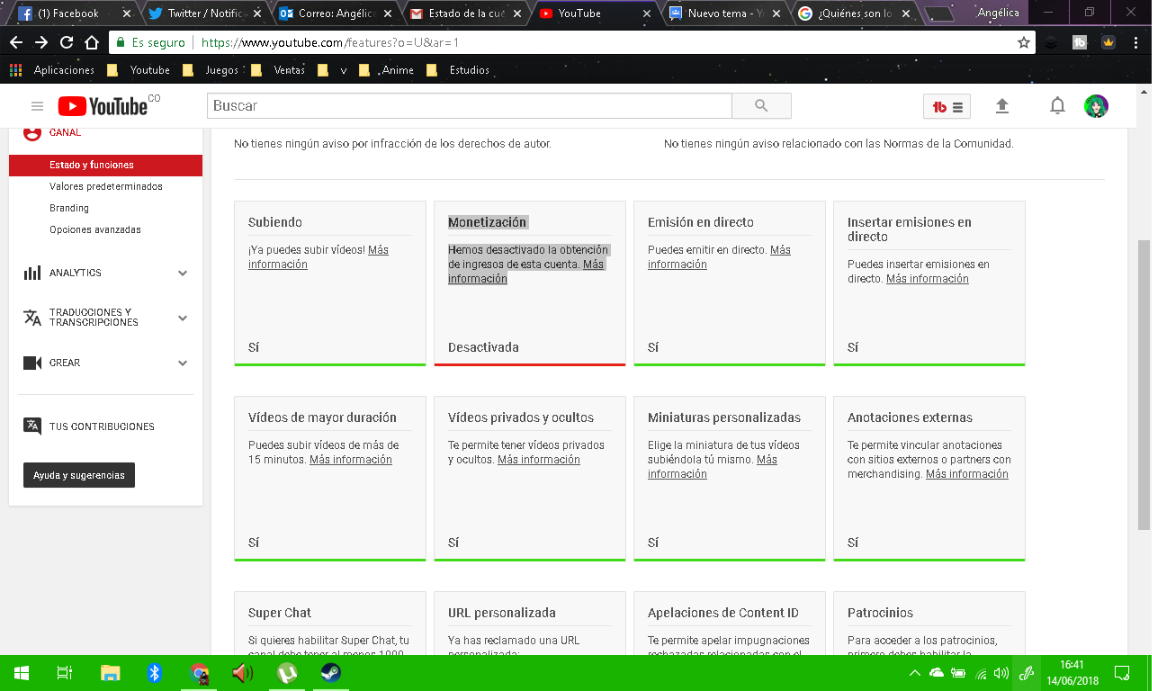Open the YouTube hamburger guide menu
This screenshot has width=1152, height=691.
click(37, 106)
